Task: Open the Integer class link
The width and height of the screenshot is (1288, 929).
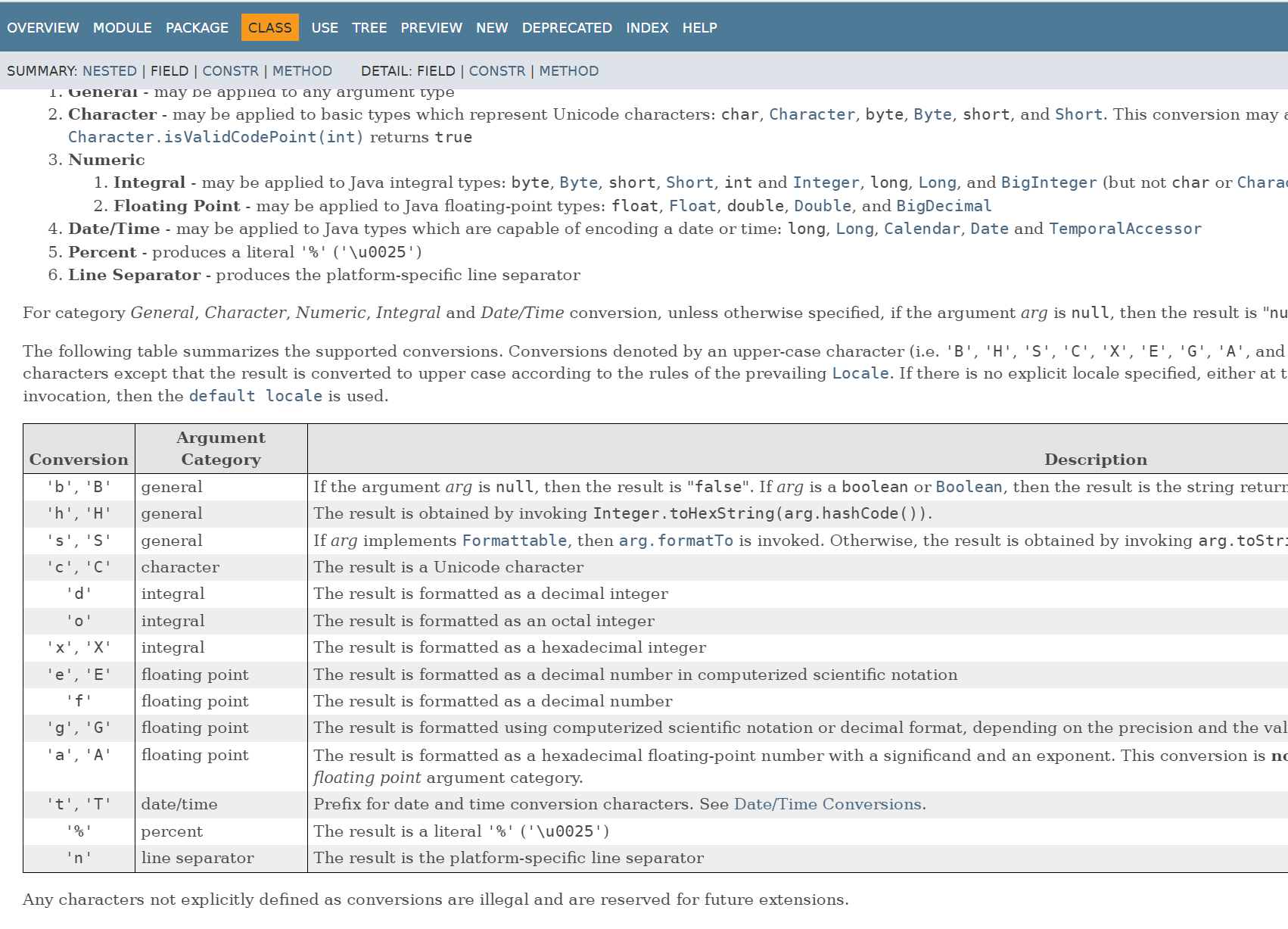Action: (x=826, y=182)
